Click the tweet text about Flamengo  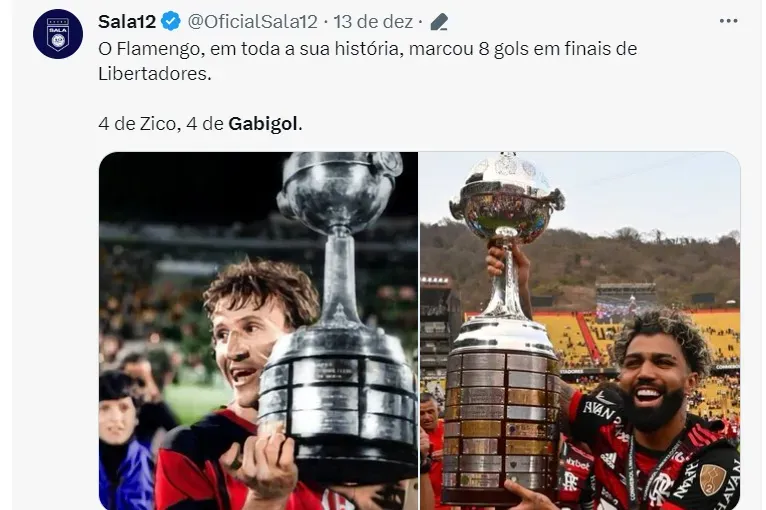367,61
